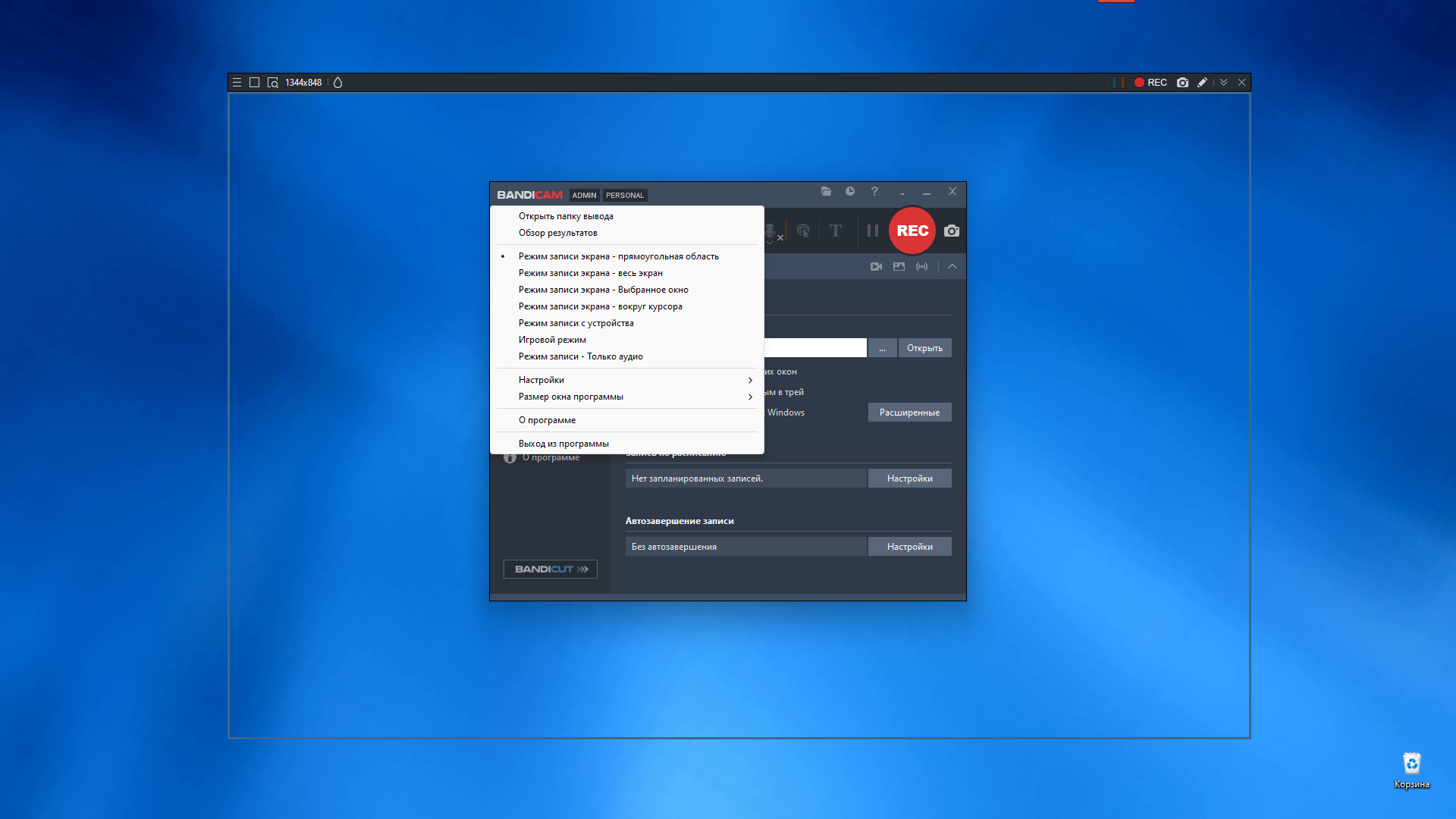This screenshot has height=819, width=1456.
Task: Click the drawing pencil icon on recording bar
Action: pyautogui.click(x=1202, y=83)
